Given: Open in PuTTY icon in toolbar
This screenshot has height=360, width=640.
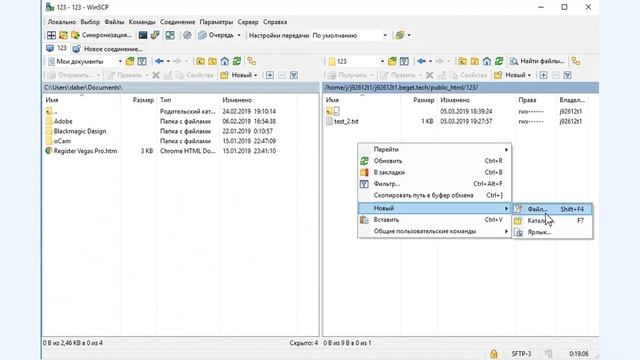Looking at the screenshot, I should [155, 36].
